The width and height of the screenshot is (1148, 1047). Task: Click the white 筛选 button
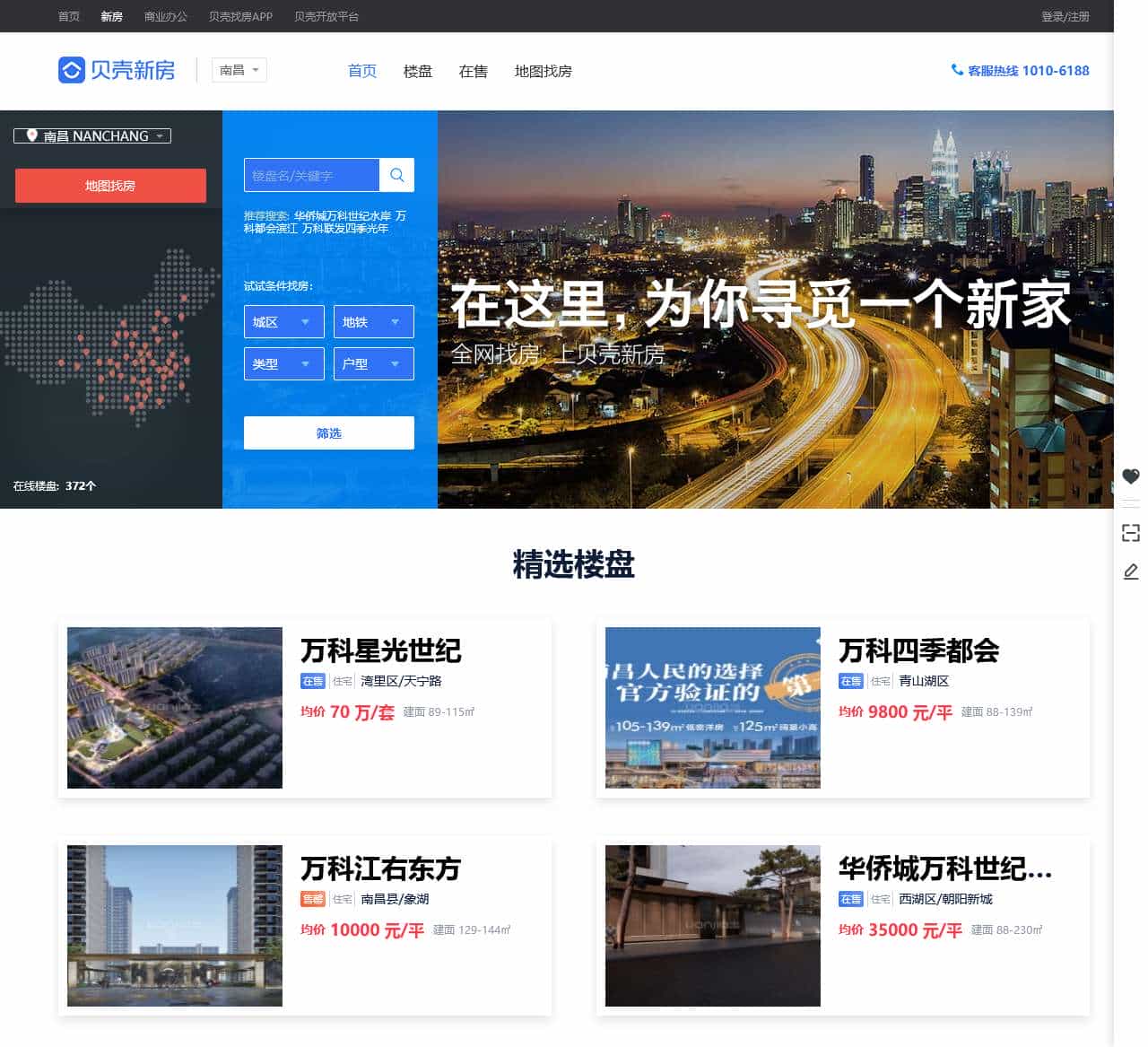click(329, 433)
